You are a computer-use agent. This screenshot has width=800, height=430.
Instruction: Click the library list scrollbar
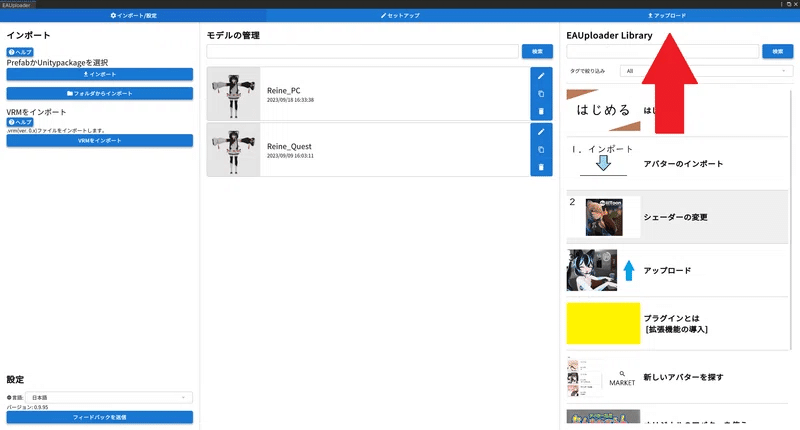click(x=791, y=219)
